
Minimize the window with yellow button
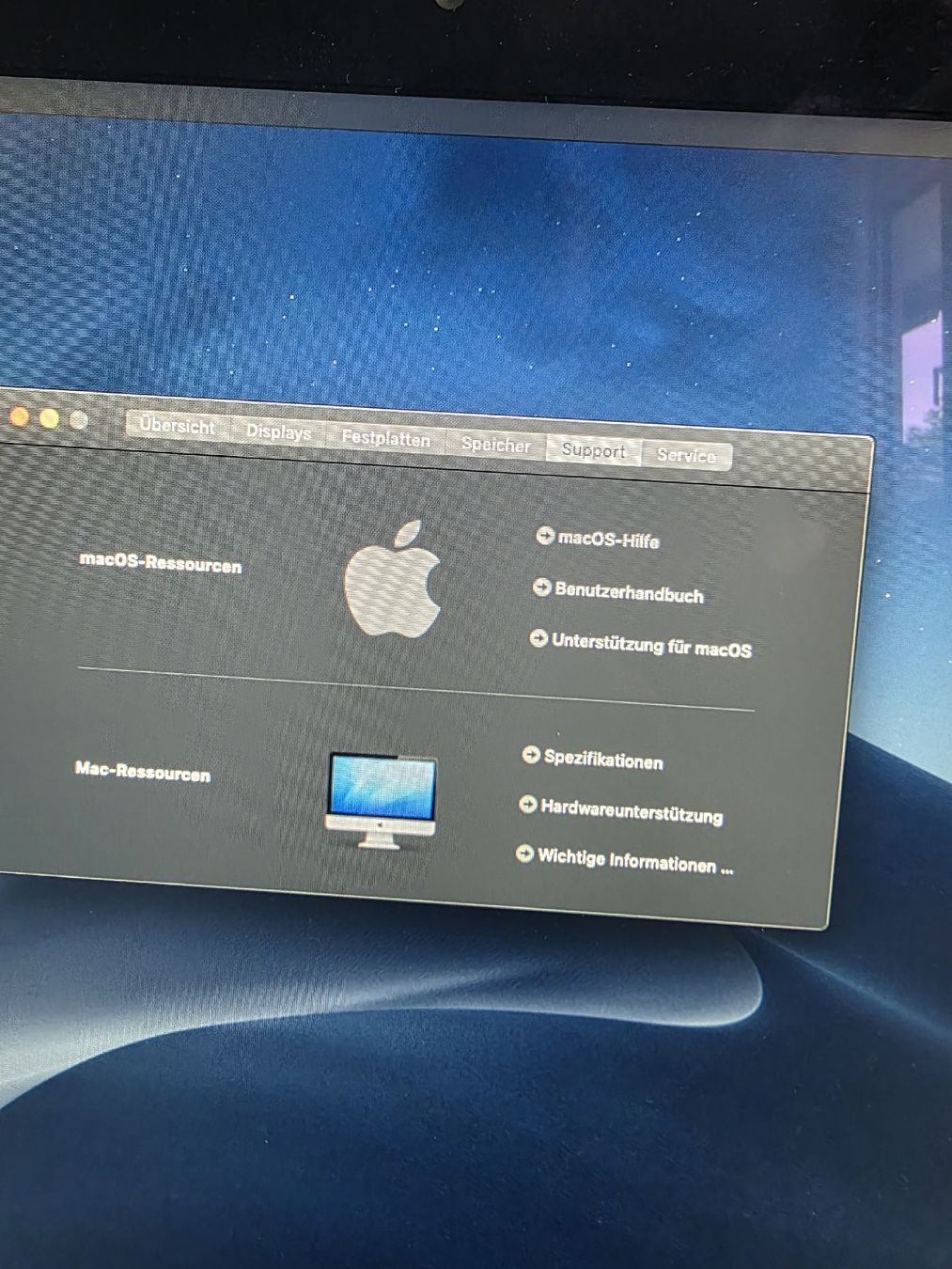point(49,418)
